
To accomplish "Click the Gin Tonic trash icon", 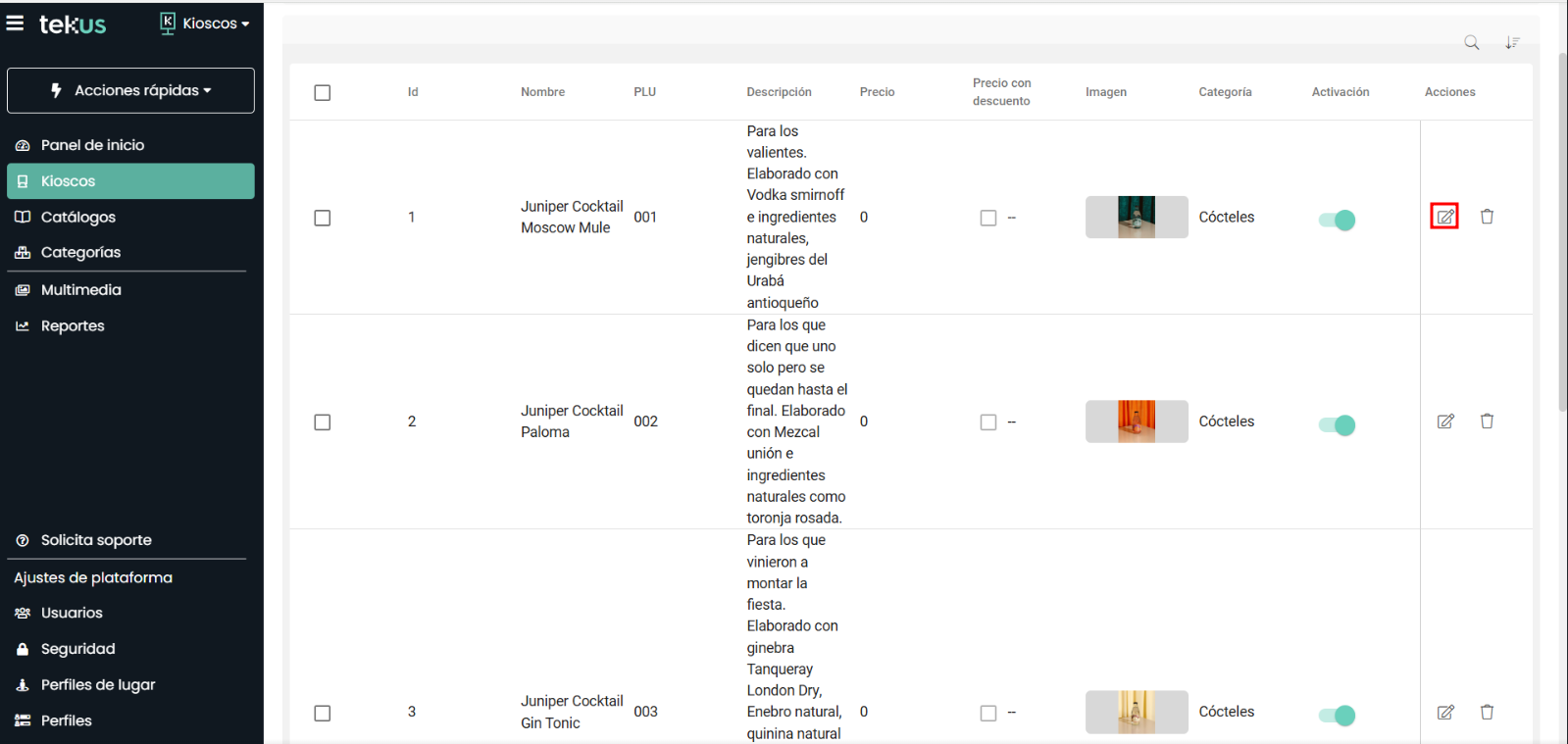I will point(1487,713).
